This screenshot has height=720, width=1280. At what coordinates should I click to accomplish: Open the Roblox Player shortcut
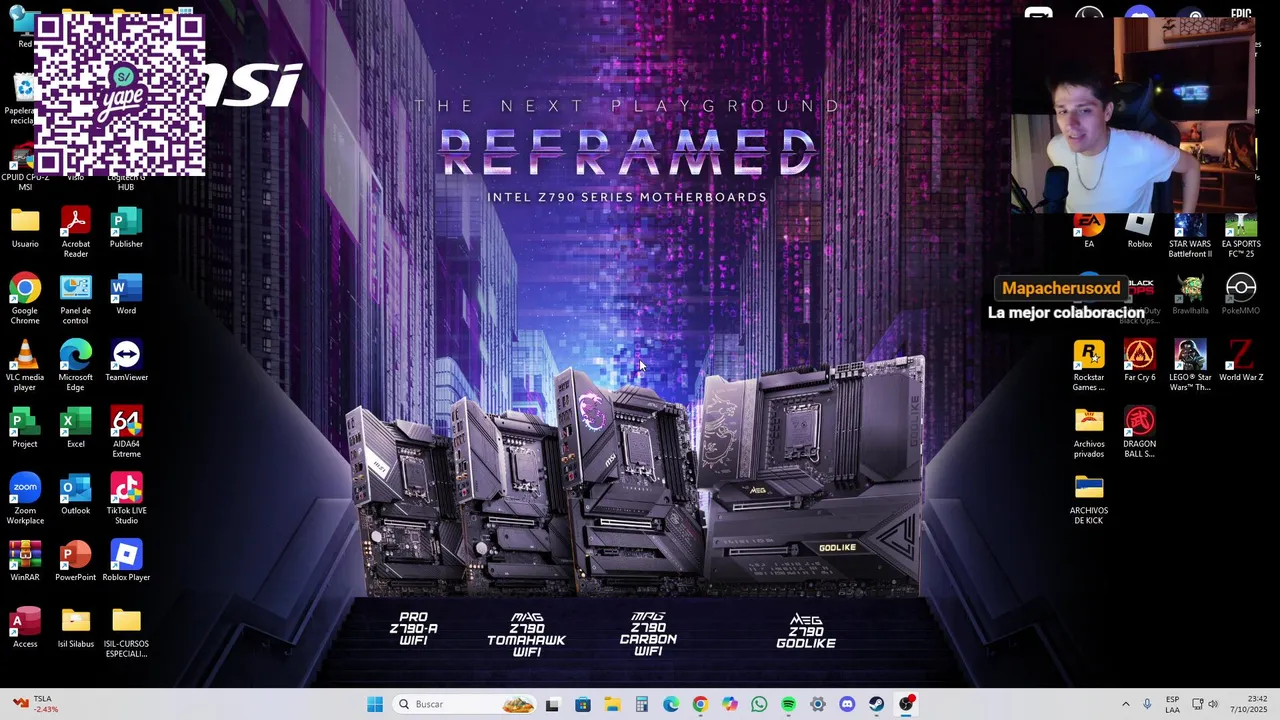click(126, 561)
